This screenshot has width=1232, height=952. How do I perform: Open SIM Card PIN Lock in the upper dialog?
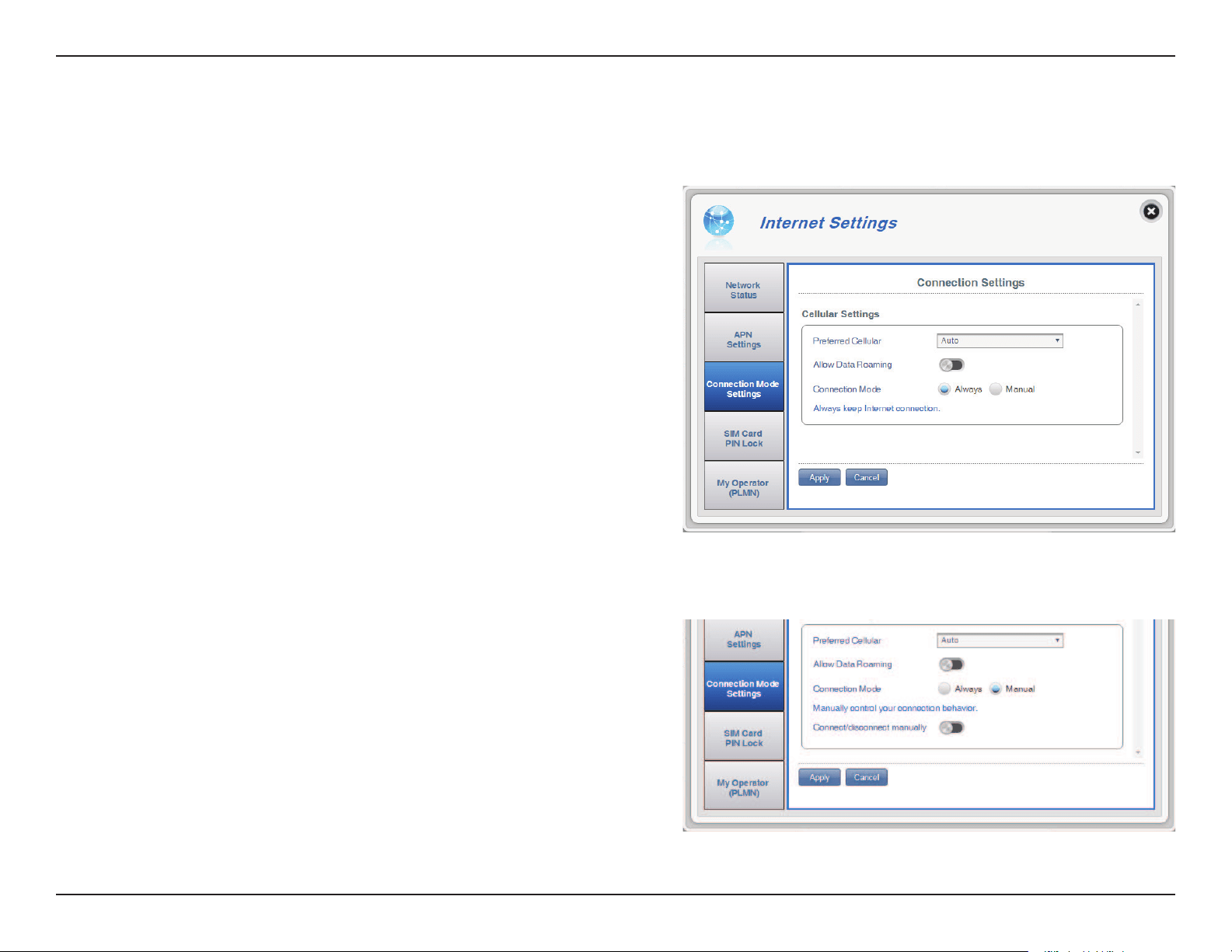tap(744, 437)
